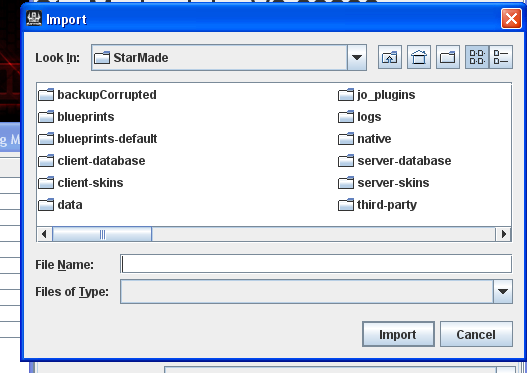The height and width of the screenshot is (373, 527).
Task: Select the client-skins folder icon
Action: pyautogui.click(x=46, y=183)
